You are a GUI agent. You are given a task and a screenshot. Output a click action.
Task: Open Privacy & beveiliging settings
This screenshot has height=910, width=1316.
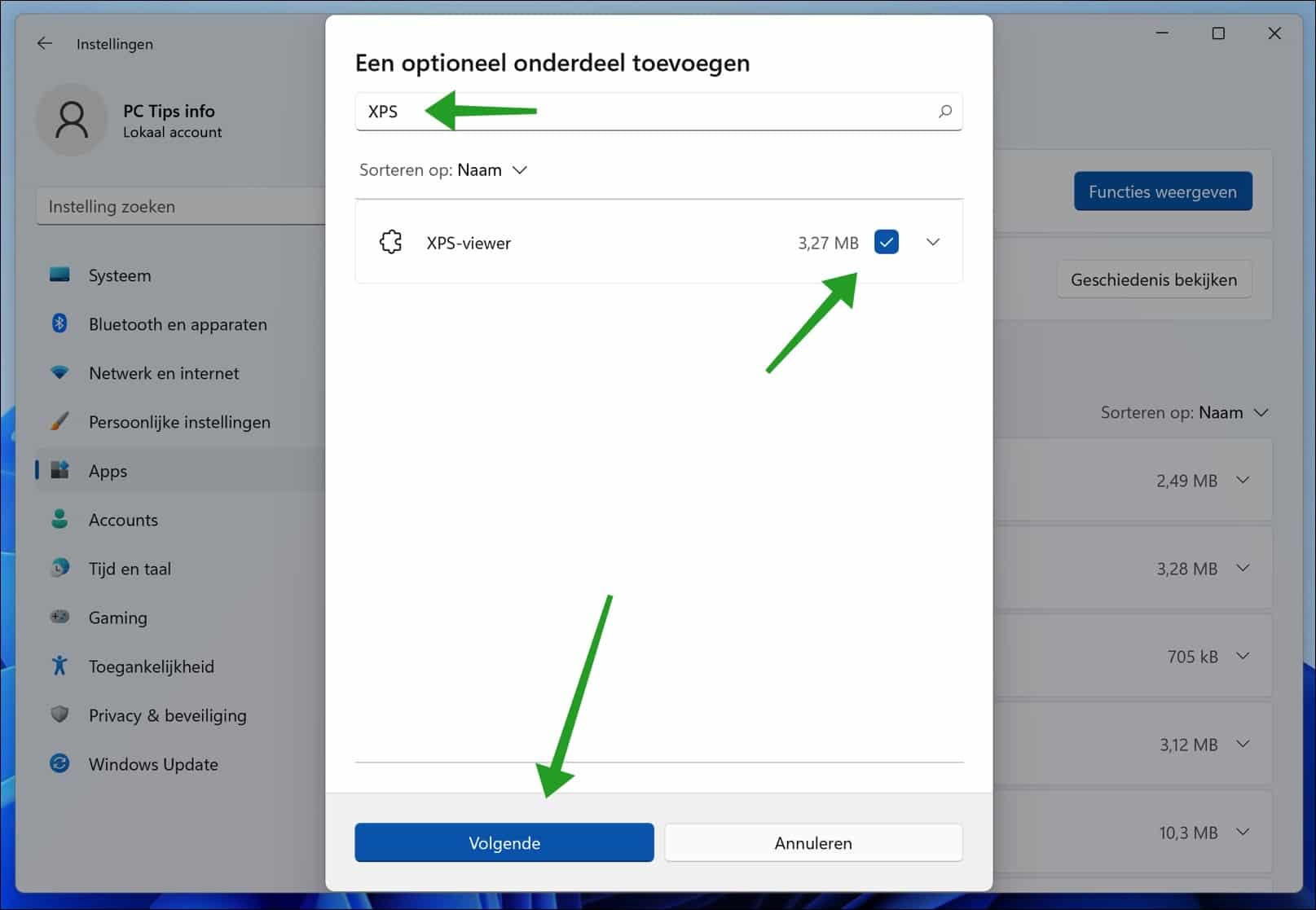pyautogui.click(x=167, y=714)
